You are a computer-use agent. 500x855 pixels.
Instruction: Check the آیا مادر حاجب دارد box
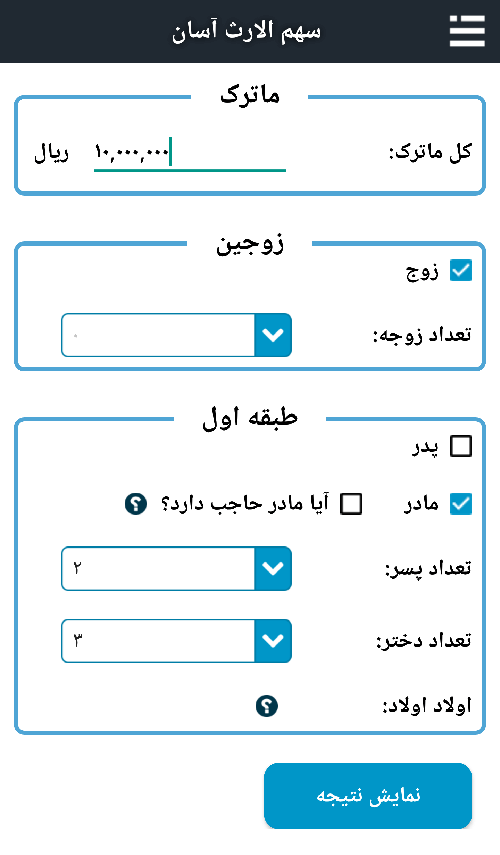tap(351, 504)
